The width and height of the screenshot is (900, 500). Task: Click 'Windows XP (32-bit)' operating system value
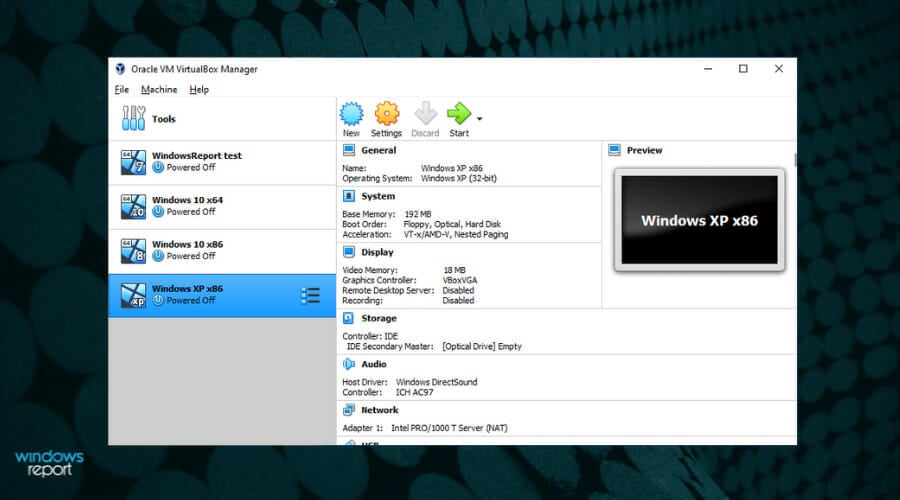(x=459, y=179)
